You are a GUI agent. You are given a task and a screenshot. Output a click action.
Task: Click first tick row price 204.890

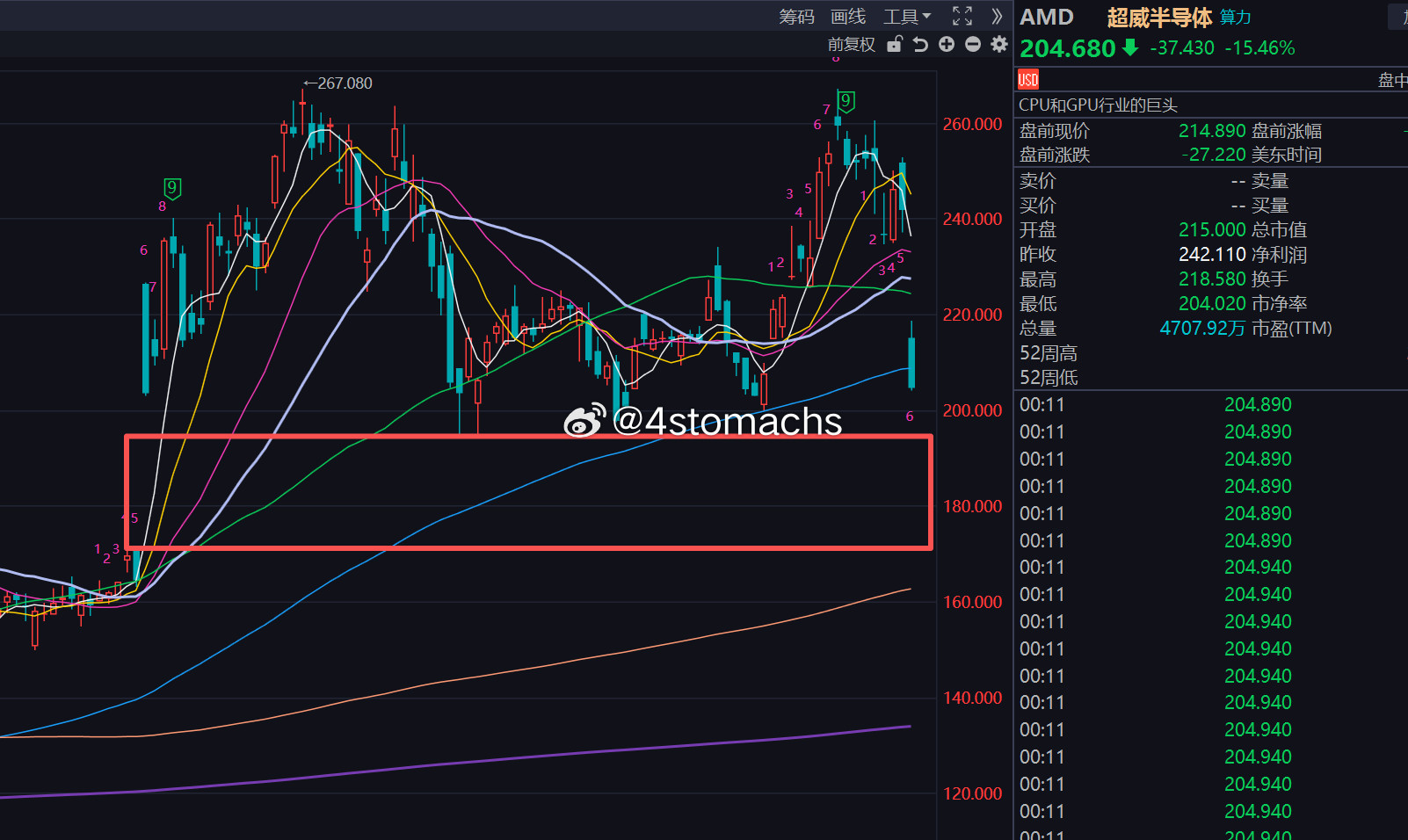1258,405
